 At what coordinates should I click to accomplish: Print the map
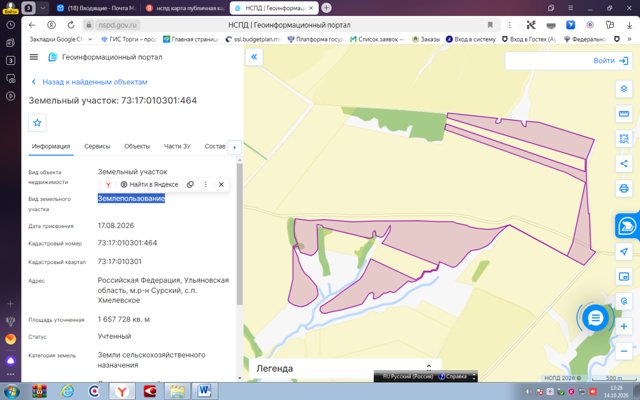coord(624,189)
